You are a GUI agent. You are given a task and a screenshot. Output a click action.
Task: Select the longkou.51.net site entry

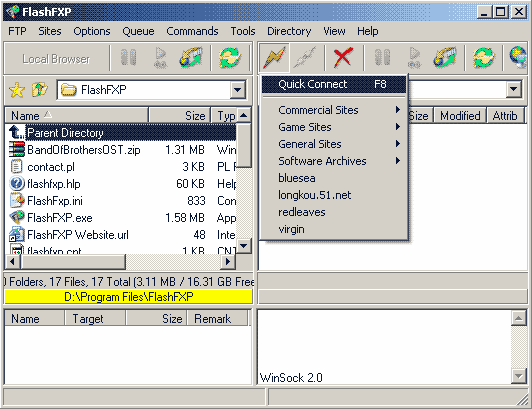334,195
